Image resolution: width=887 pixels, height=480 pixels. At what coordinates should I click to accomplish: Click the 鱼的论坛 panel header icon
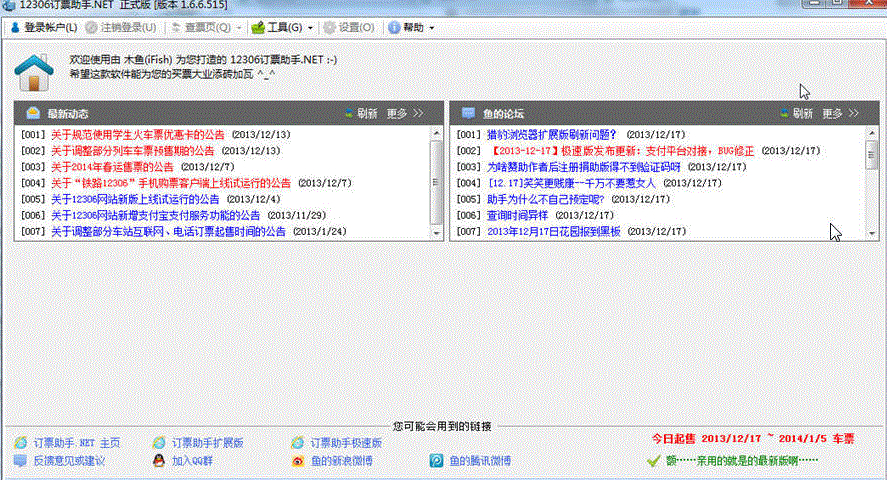click(468, 113)
